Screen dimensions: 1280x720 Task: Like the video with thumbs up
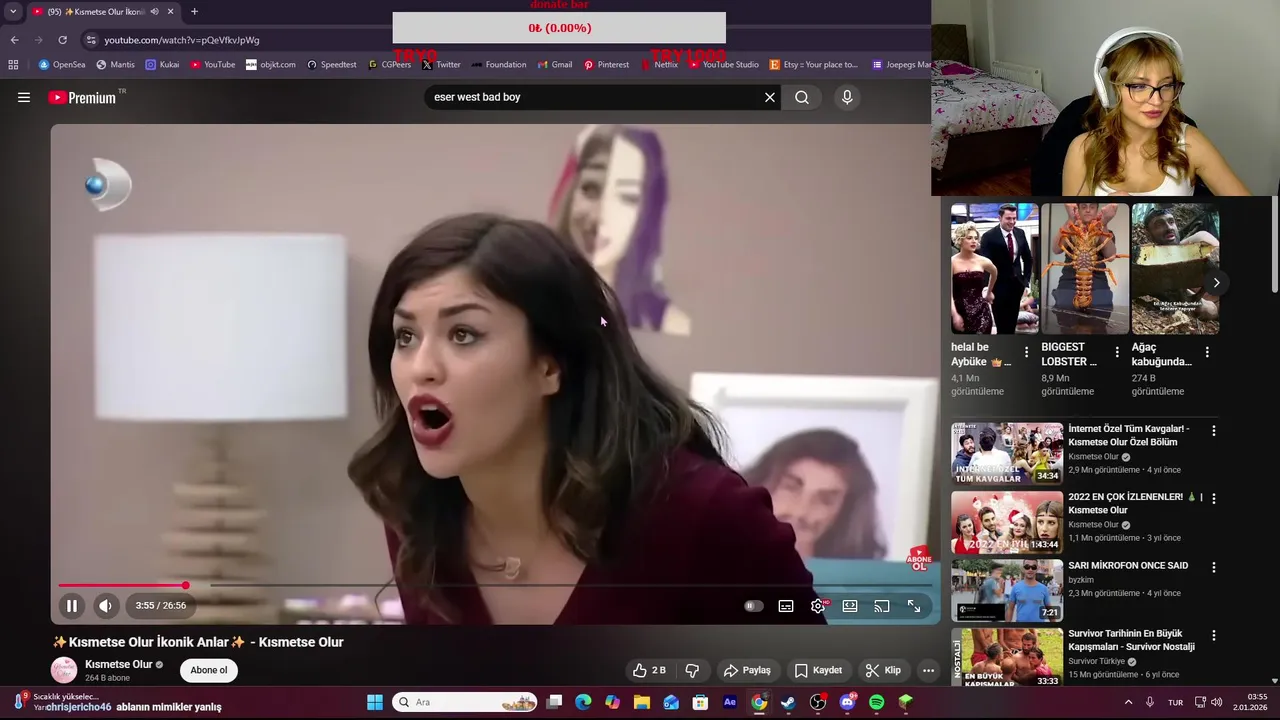(x=649, y=670)
